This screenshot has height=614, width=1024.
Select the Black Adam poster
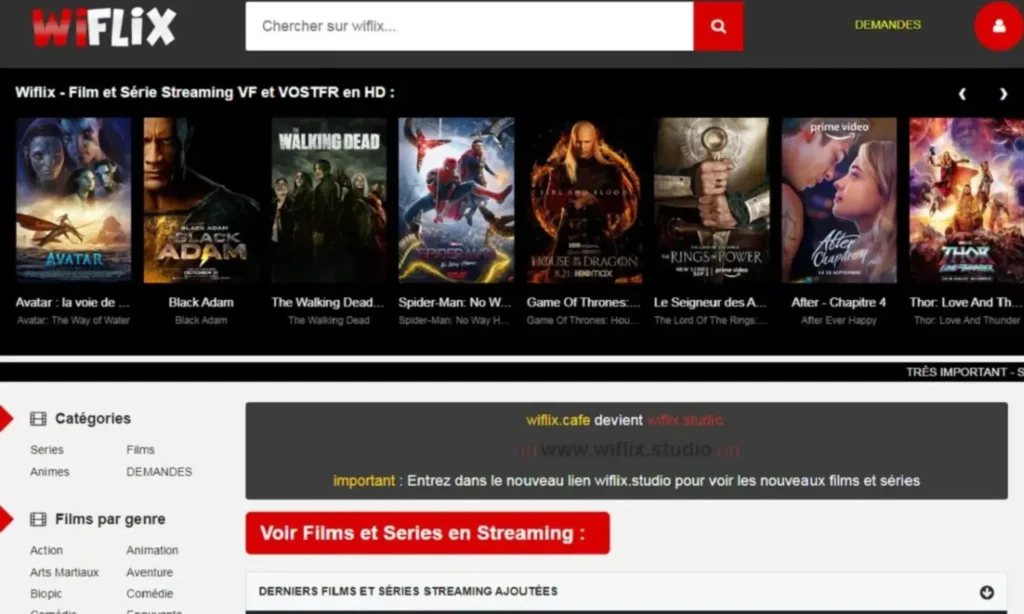click(202, 200)
